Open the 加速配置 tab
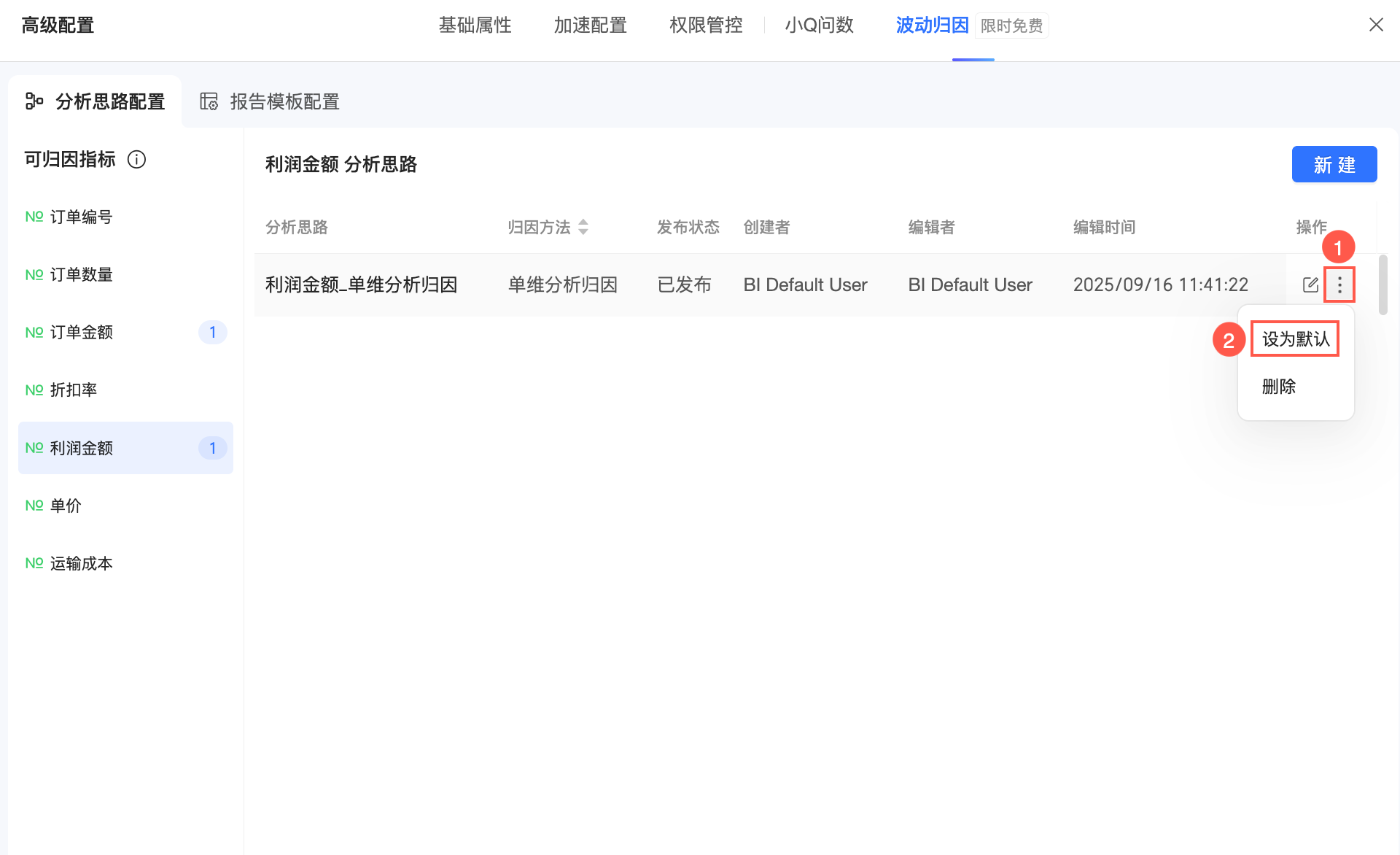Screen dimensions: 1400x855 tap(590, 25)
